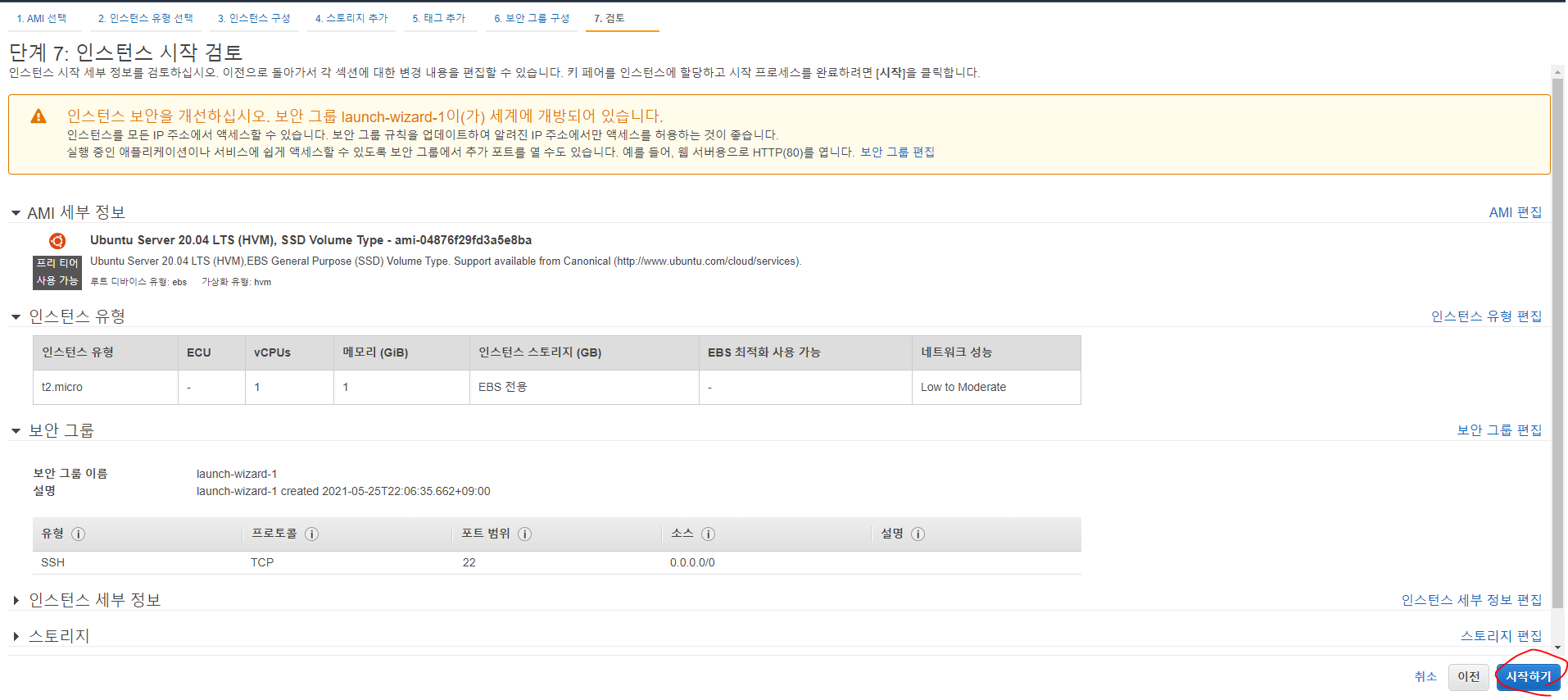The image size is (1568, 700).
Task: Click the 0.0.0.0/0 source value
Action: (692, 562)
